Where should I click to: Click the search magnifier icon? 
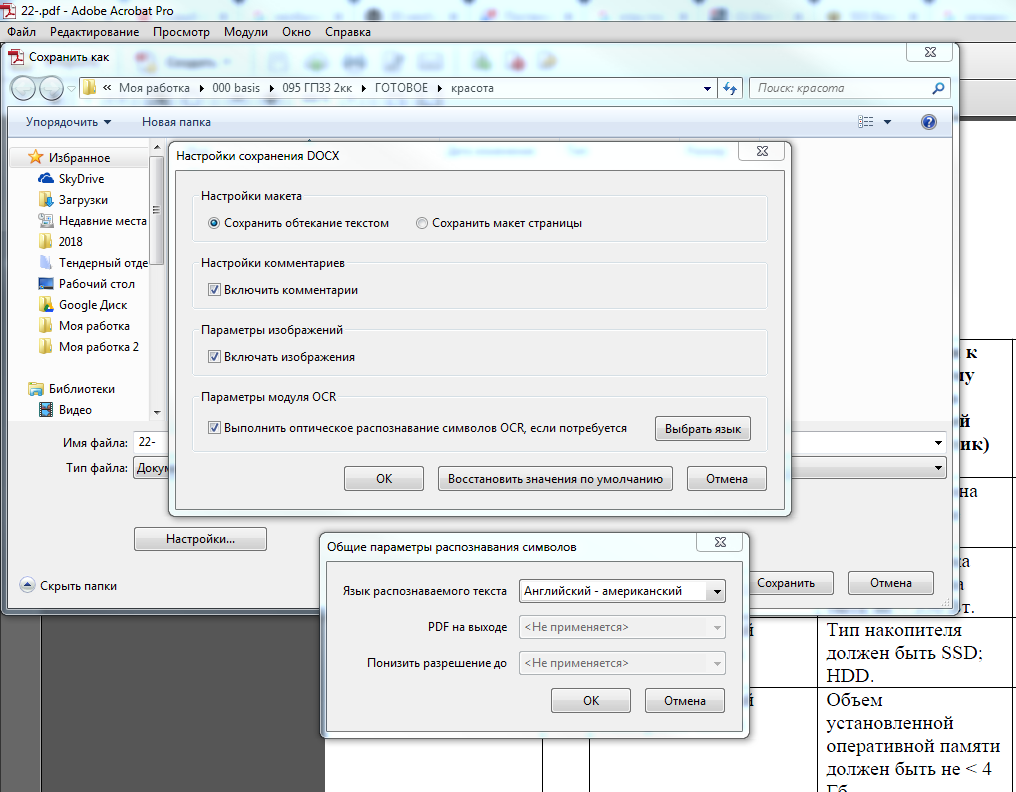(x=938, y=88)
